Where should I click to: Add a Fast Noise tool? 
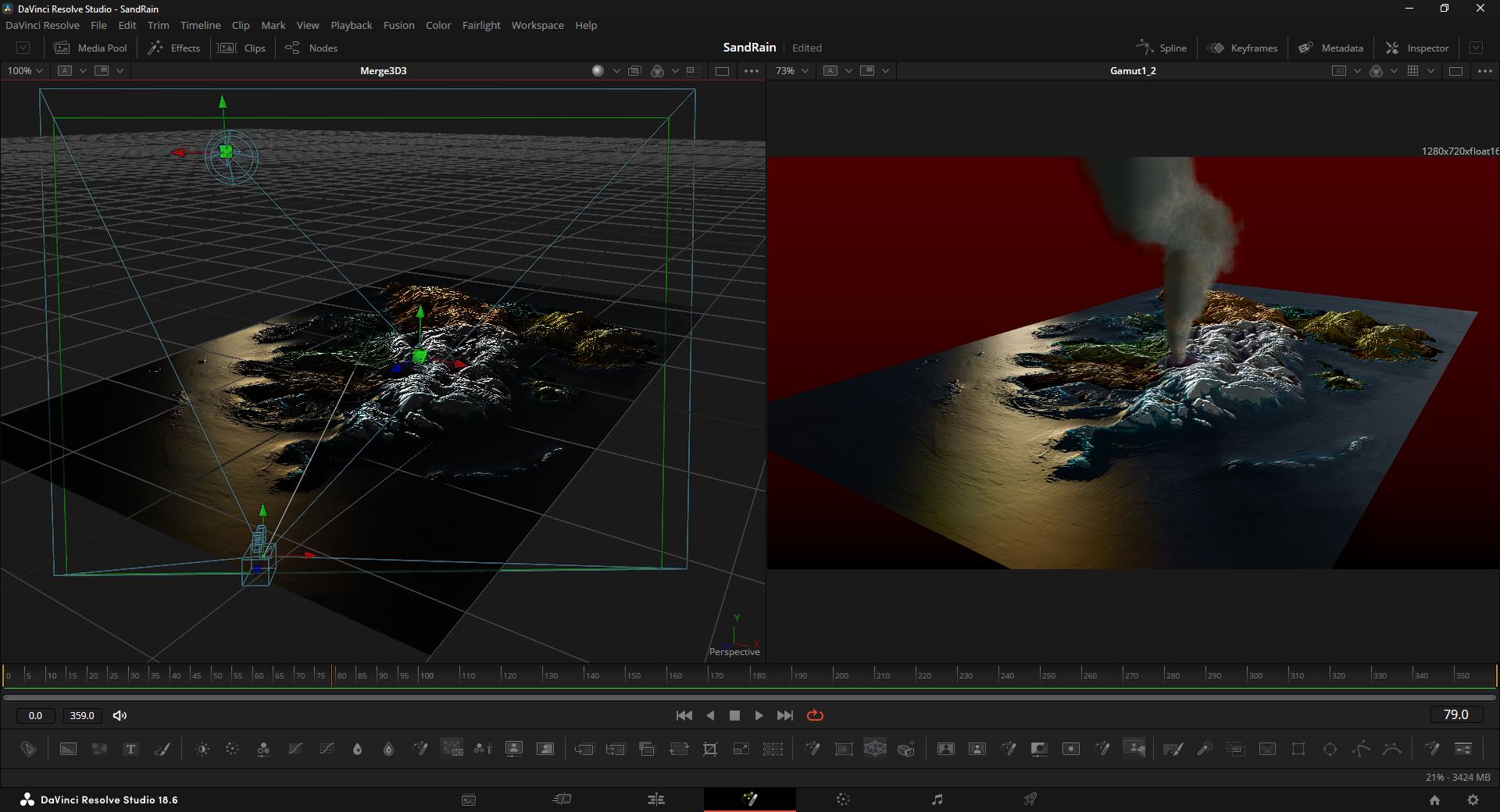(99, 749)
